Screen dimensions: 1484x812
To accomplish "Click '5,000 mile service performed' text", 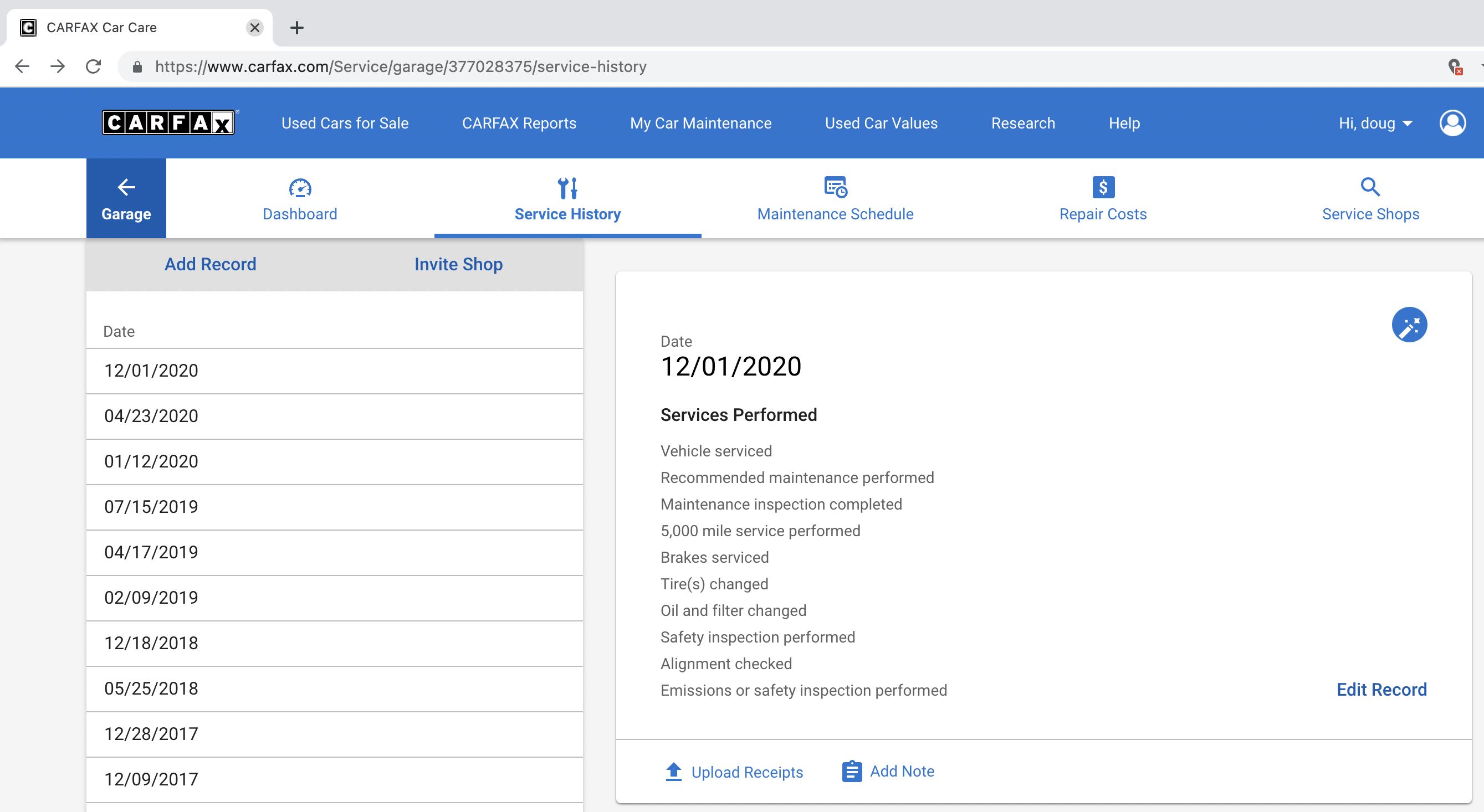I will click(x=760, y=531).
